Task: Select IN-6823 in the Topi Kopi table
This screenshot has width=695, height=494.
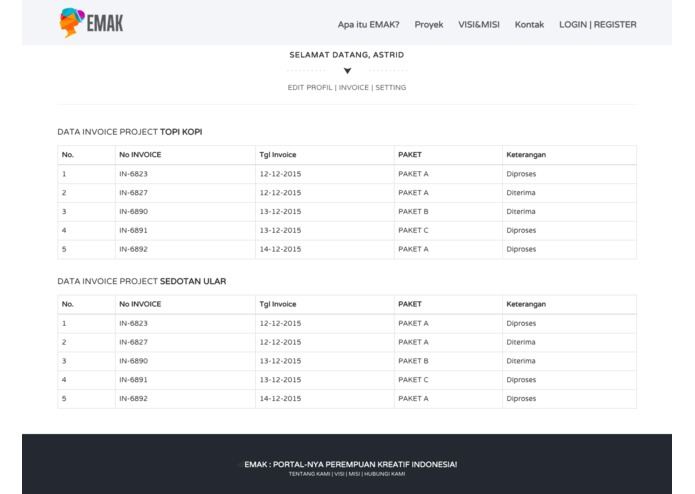Action: click(x=133, y=174)
